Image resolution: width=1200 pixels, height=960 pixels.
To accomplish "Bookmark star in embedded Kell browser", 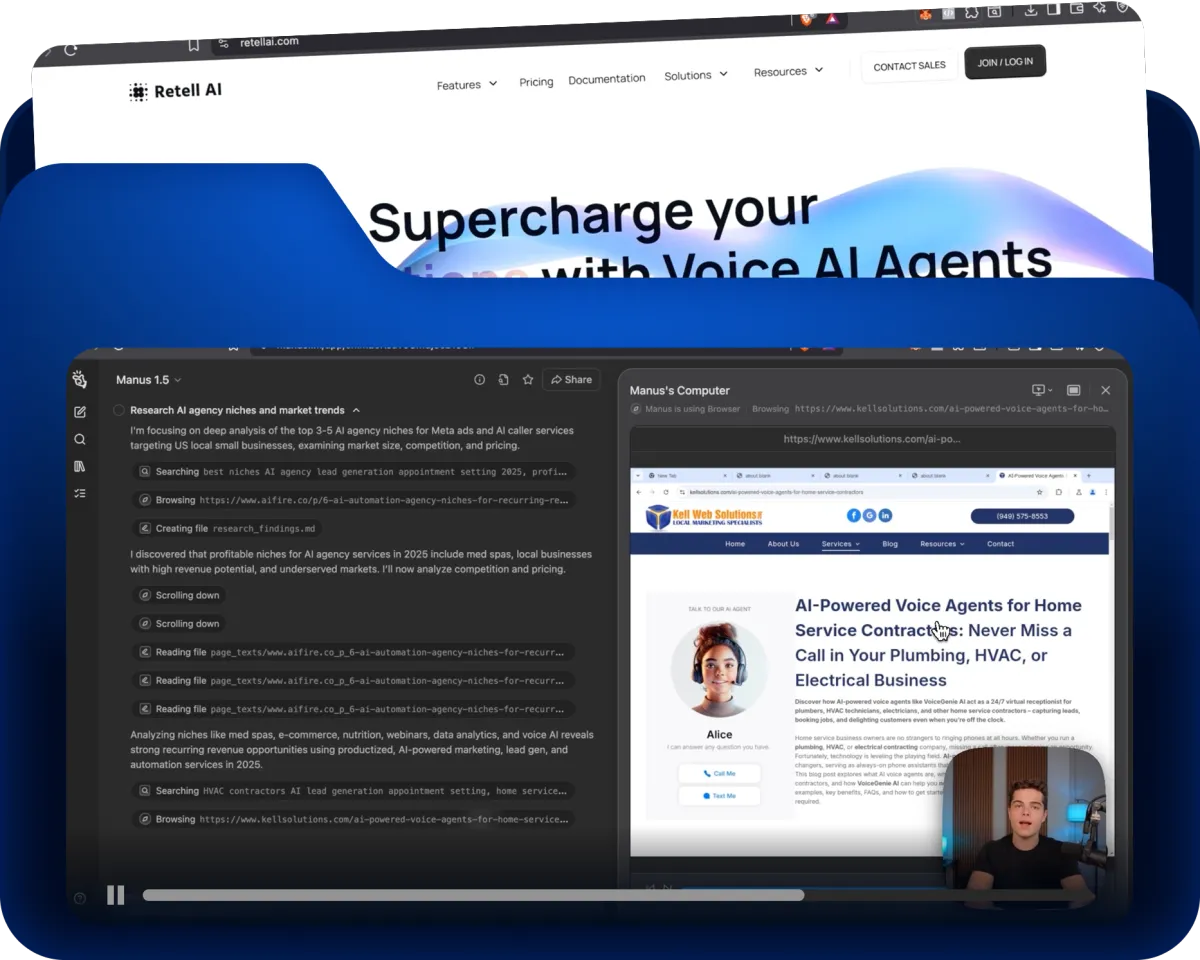I will pos(1040,492).
